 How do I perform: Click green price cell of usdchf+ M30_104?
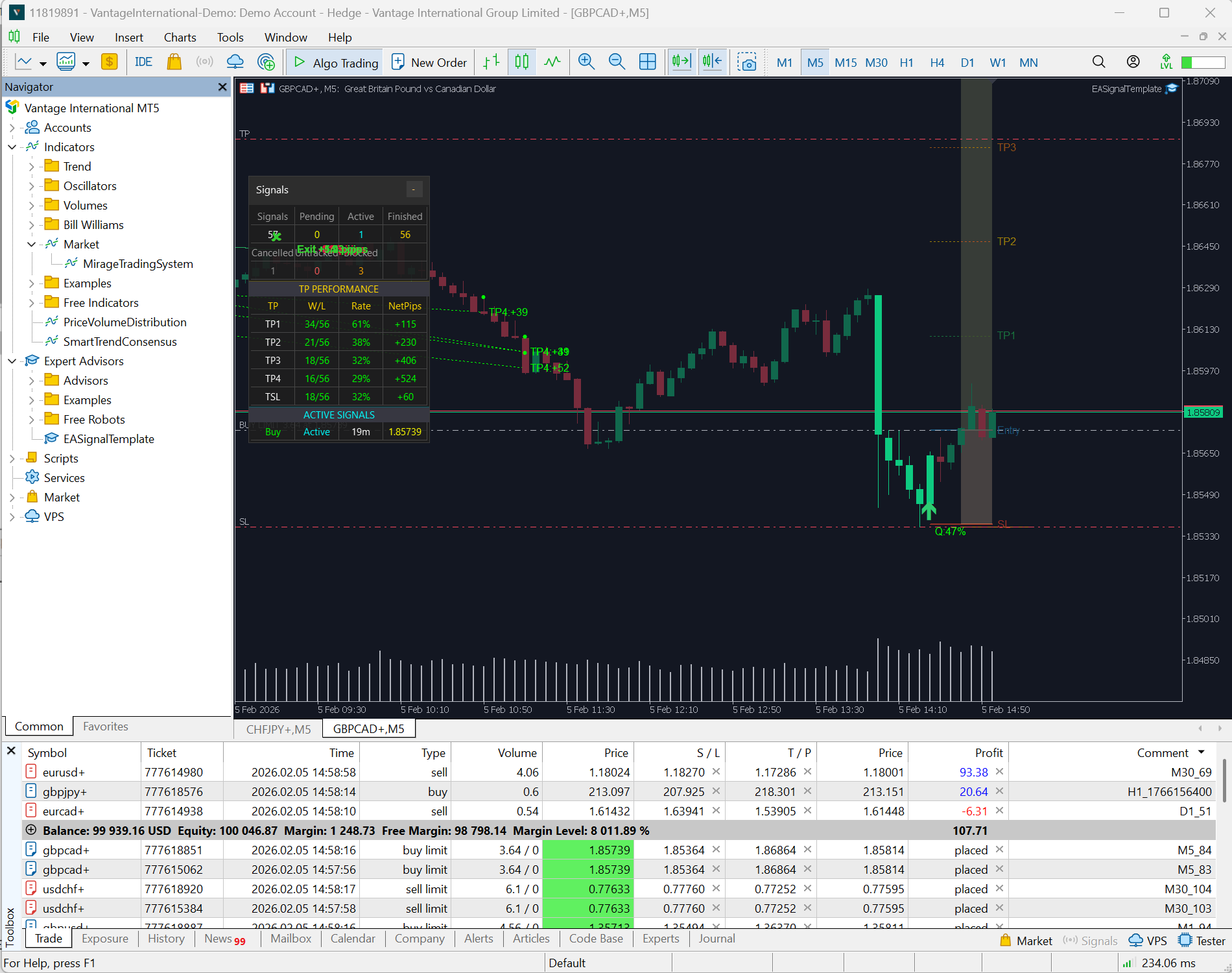588,889
